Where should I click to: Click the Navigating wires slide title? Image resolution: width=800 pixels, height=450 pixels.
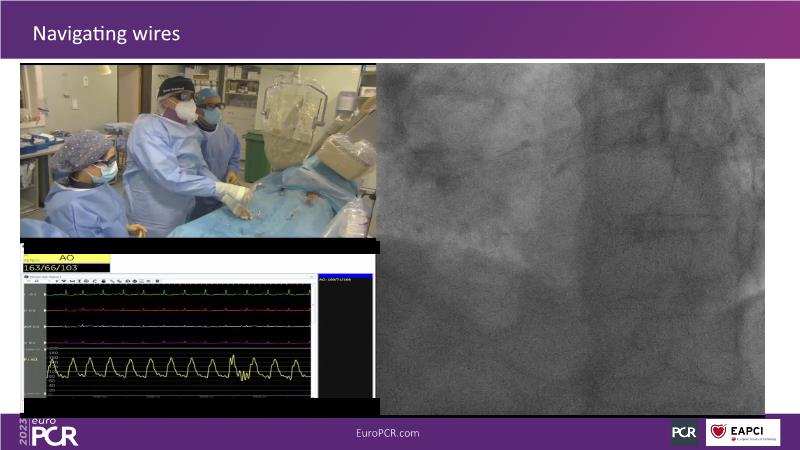106,34
